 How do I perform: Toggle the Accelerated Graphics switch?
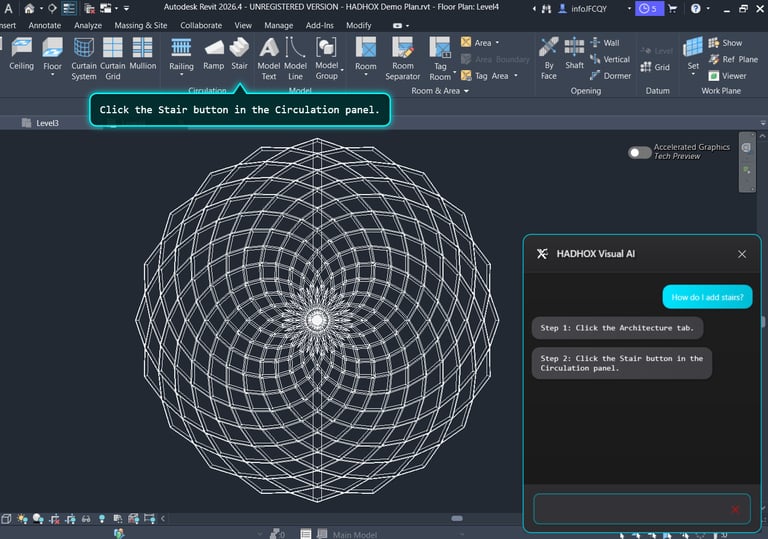tap(639, 152)
